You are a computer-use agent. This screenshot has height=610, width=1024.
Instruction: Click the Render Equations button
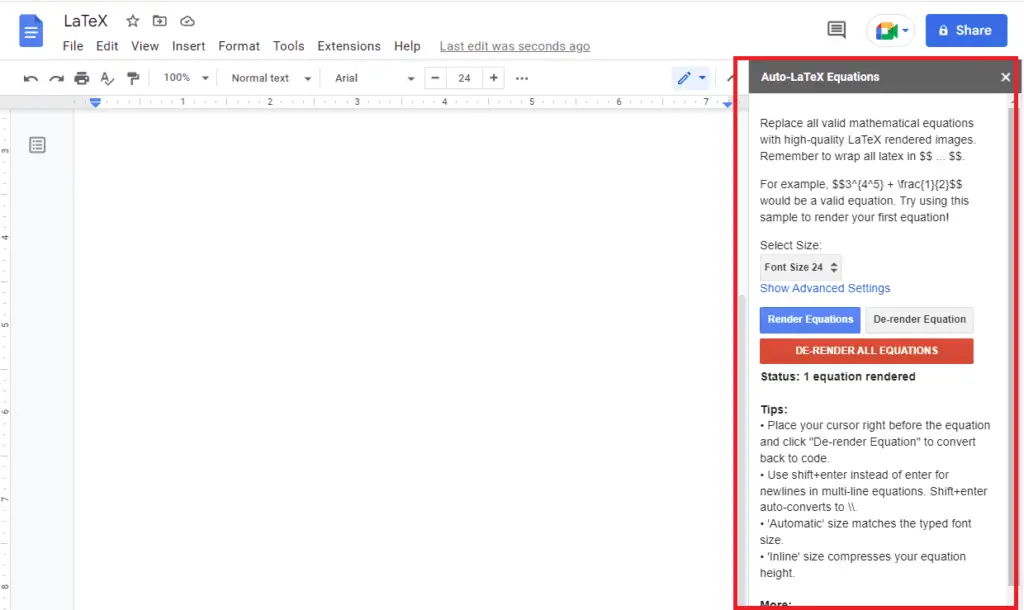809,319
